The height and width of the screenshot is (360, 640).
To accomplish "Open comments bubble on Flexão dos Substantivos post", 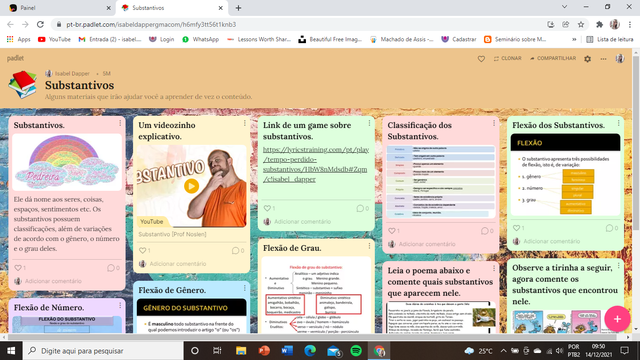I will coord(609,228).
